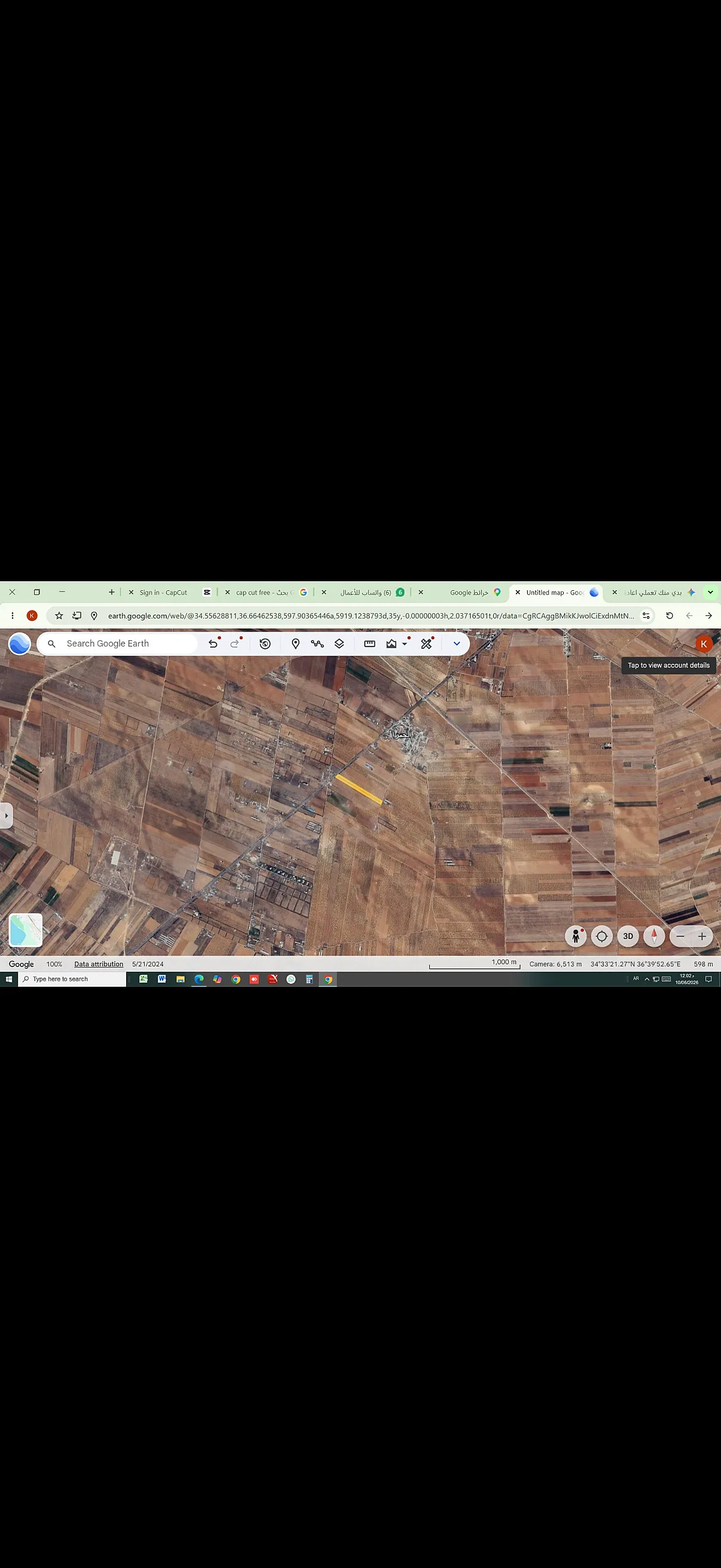Open the tab search dropdown arrow
This screenshot has width=721, height=1568.
pos(710,592)
